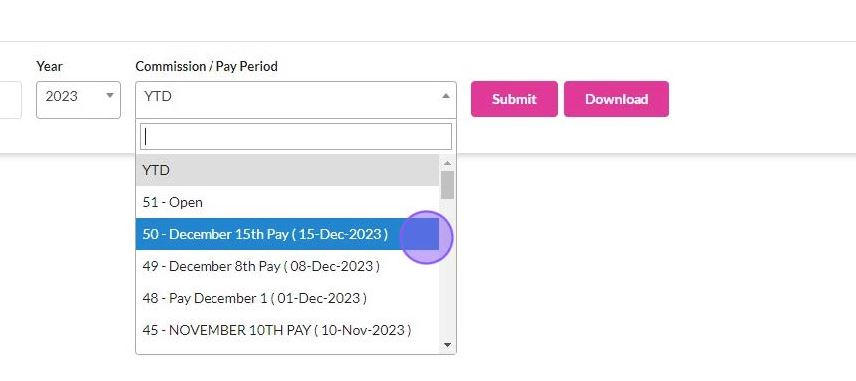
Task: Click the Year label text
Action: click(x=49, y=66)
